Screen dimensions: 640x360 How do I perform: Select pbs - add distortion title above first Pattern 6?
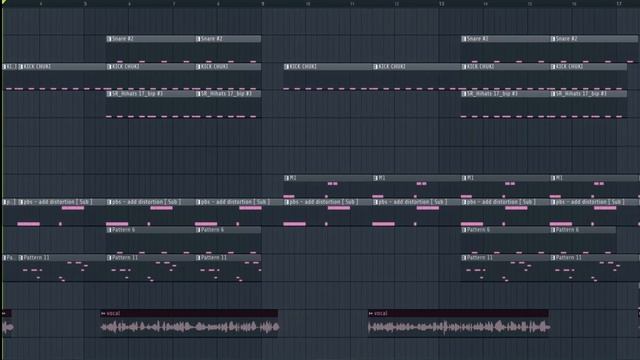click(147, 202)
